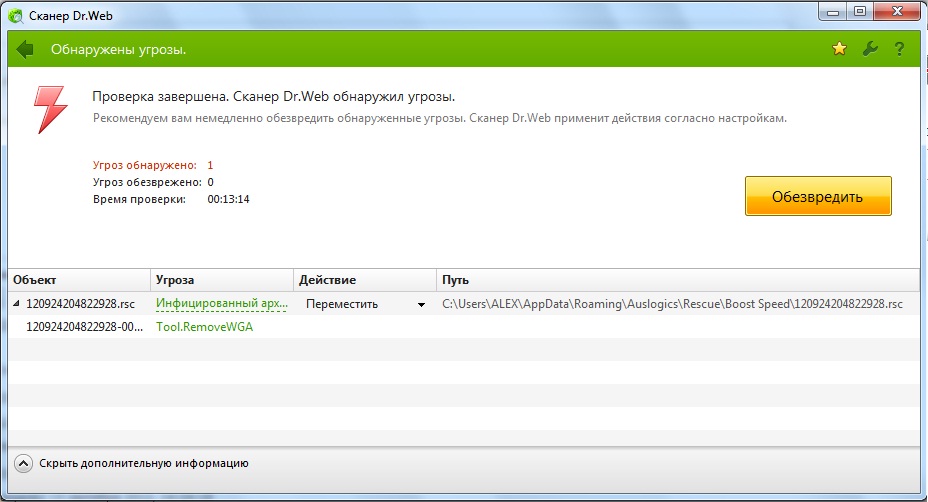Sort by the Объект column header
The image size is (928, 502).
pyautogui.click(x=80, y=280)
